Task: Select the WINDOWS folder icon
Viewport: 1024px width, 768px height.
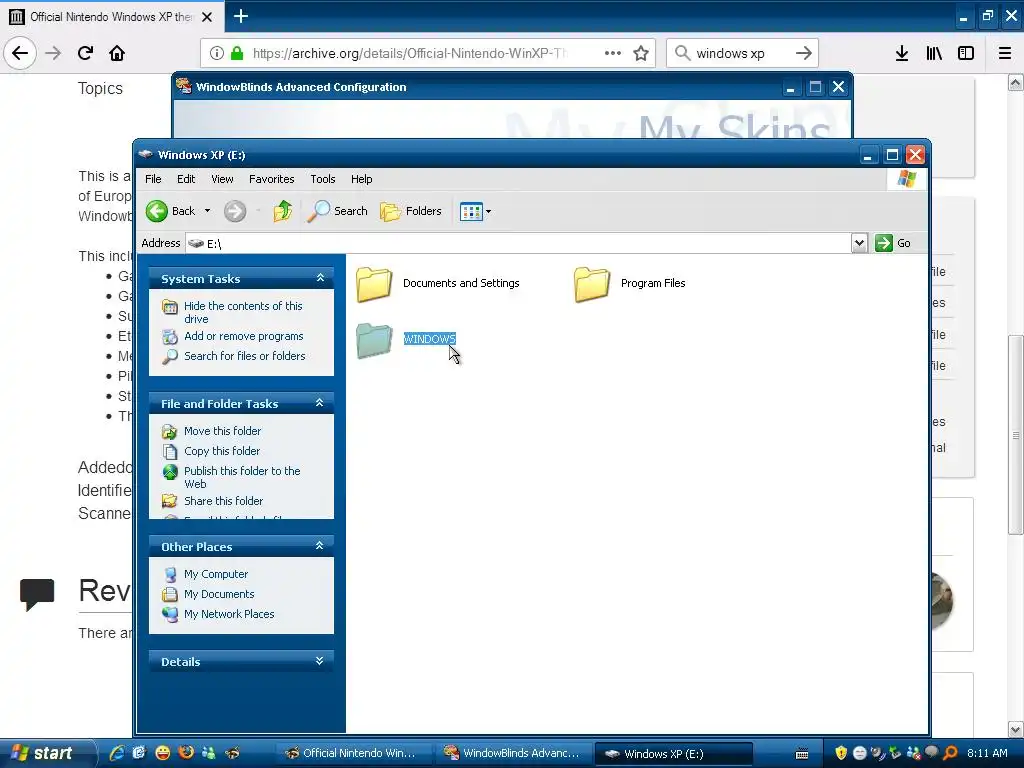Action: click(x=374, y=340)
